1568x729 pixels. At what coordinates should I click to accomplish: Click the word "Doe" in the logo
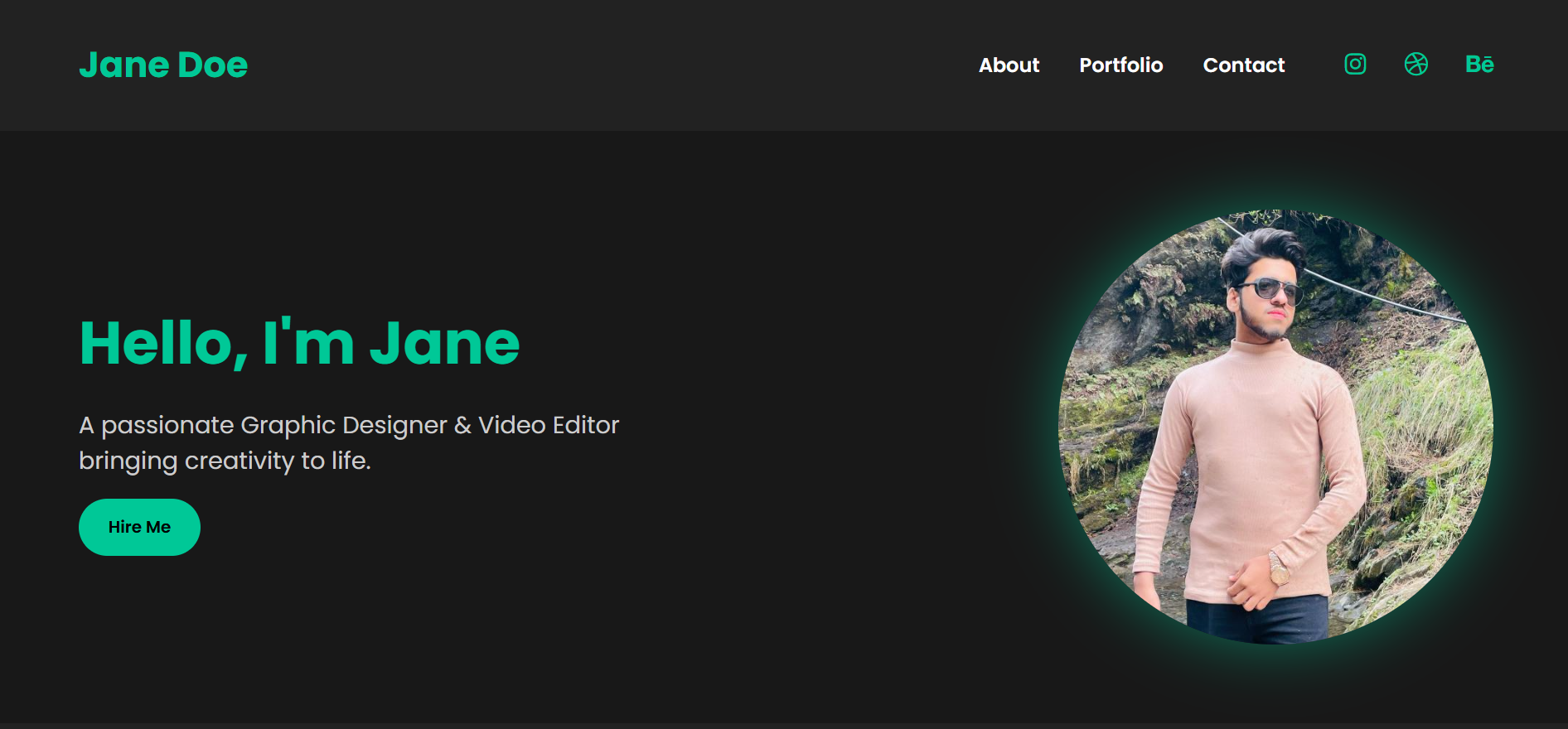point(212,65)
